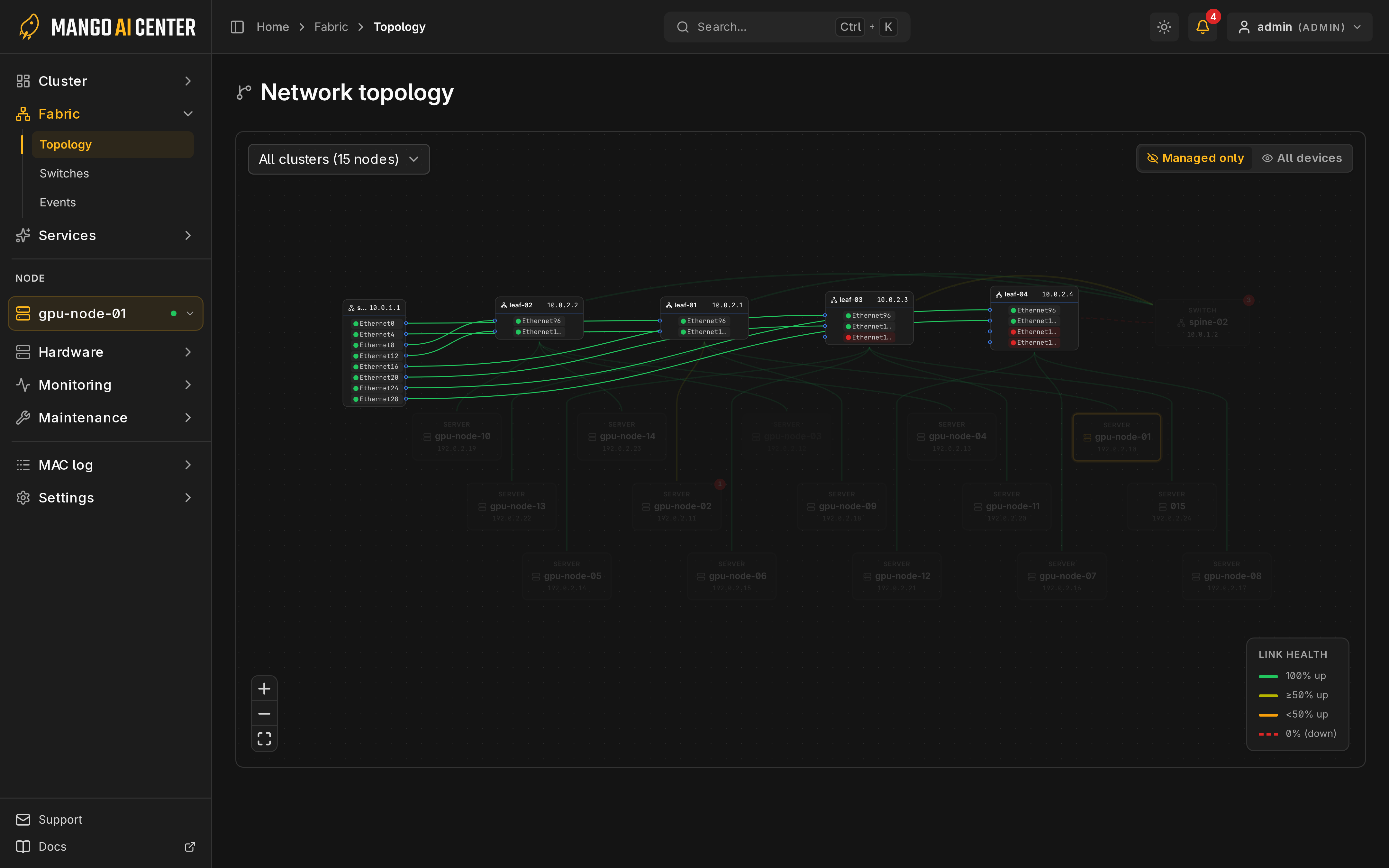Select the leaf-01 switch node
The width and height of the screenshot is (1389, 868).
coord(704,318)
